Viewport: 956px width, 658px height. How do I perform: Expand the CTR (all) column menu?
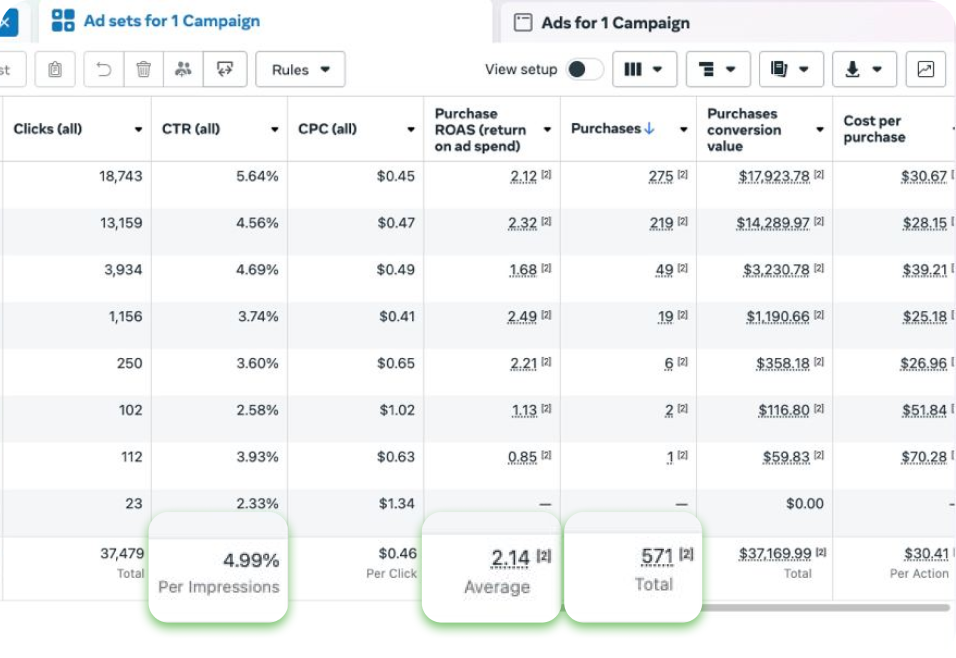coord(275,130)
